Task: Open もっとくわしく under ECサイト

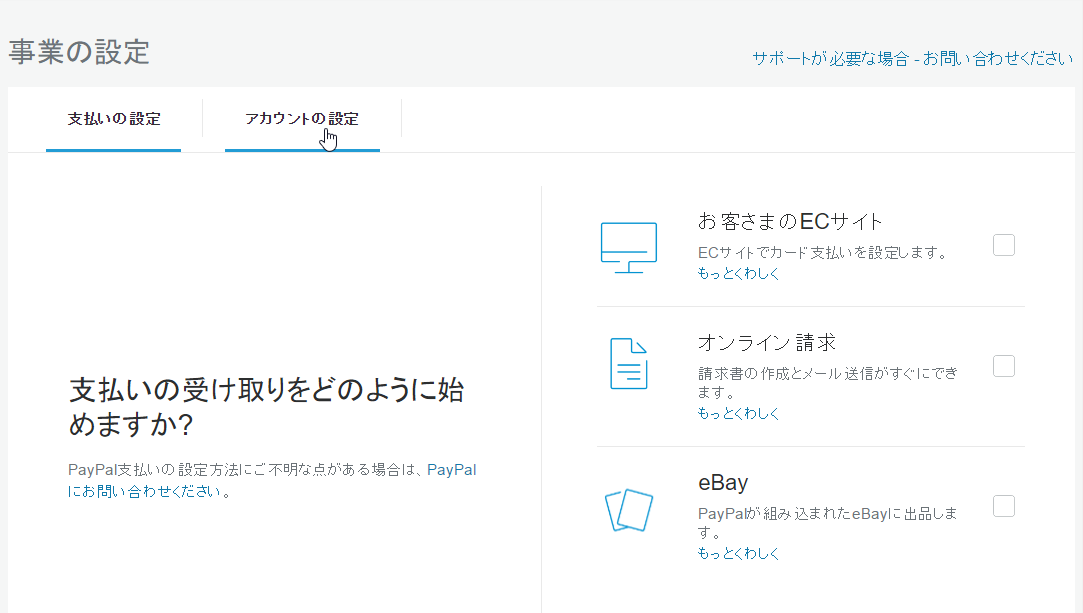Action: 738,273
